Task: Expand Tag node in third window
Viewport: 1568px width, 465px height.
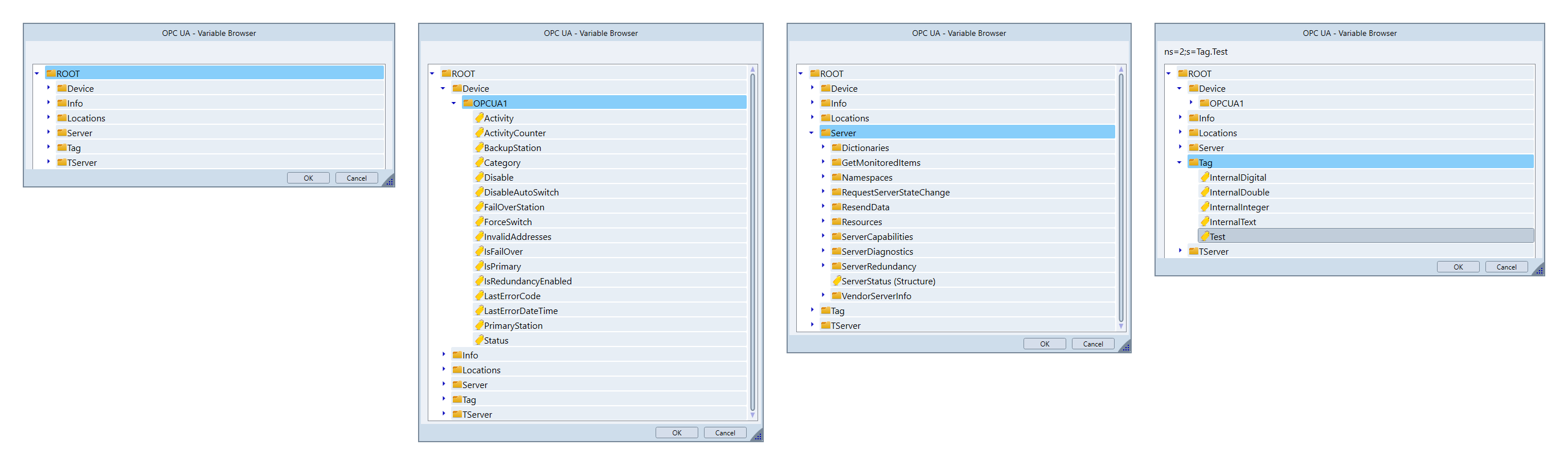Action: [x=812, y=310]
